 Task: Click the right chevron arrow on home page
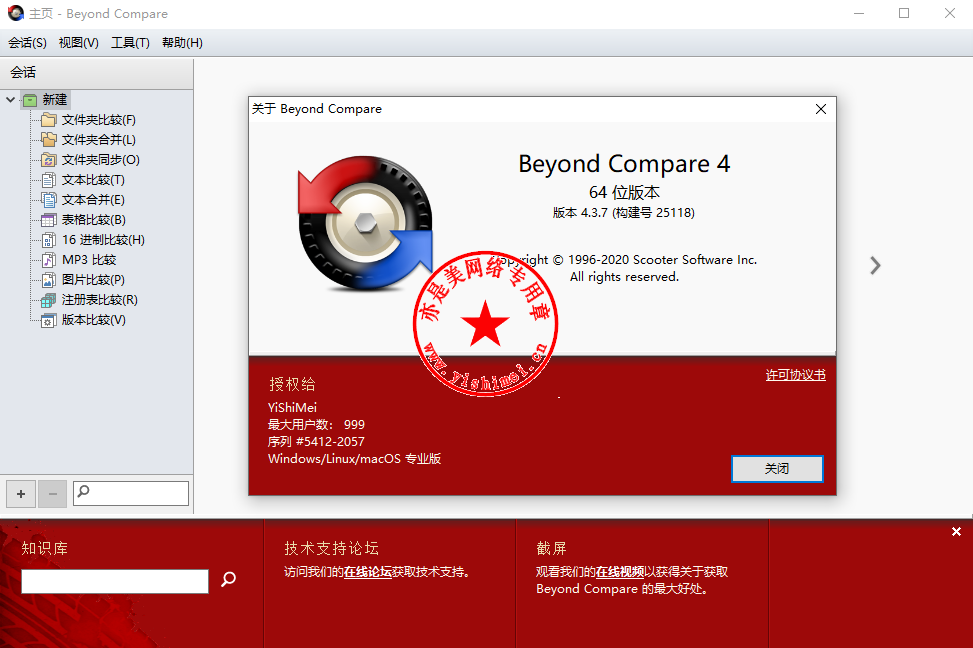click(875, 266)
